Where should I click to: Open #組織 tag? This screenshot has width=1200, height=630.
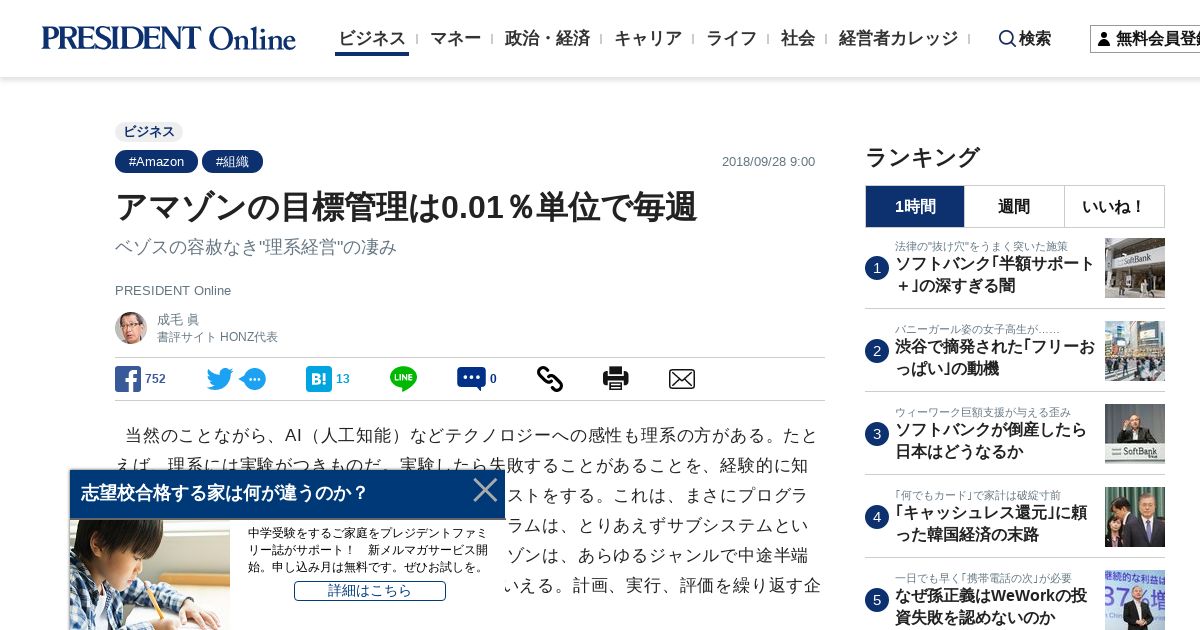232,161
